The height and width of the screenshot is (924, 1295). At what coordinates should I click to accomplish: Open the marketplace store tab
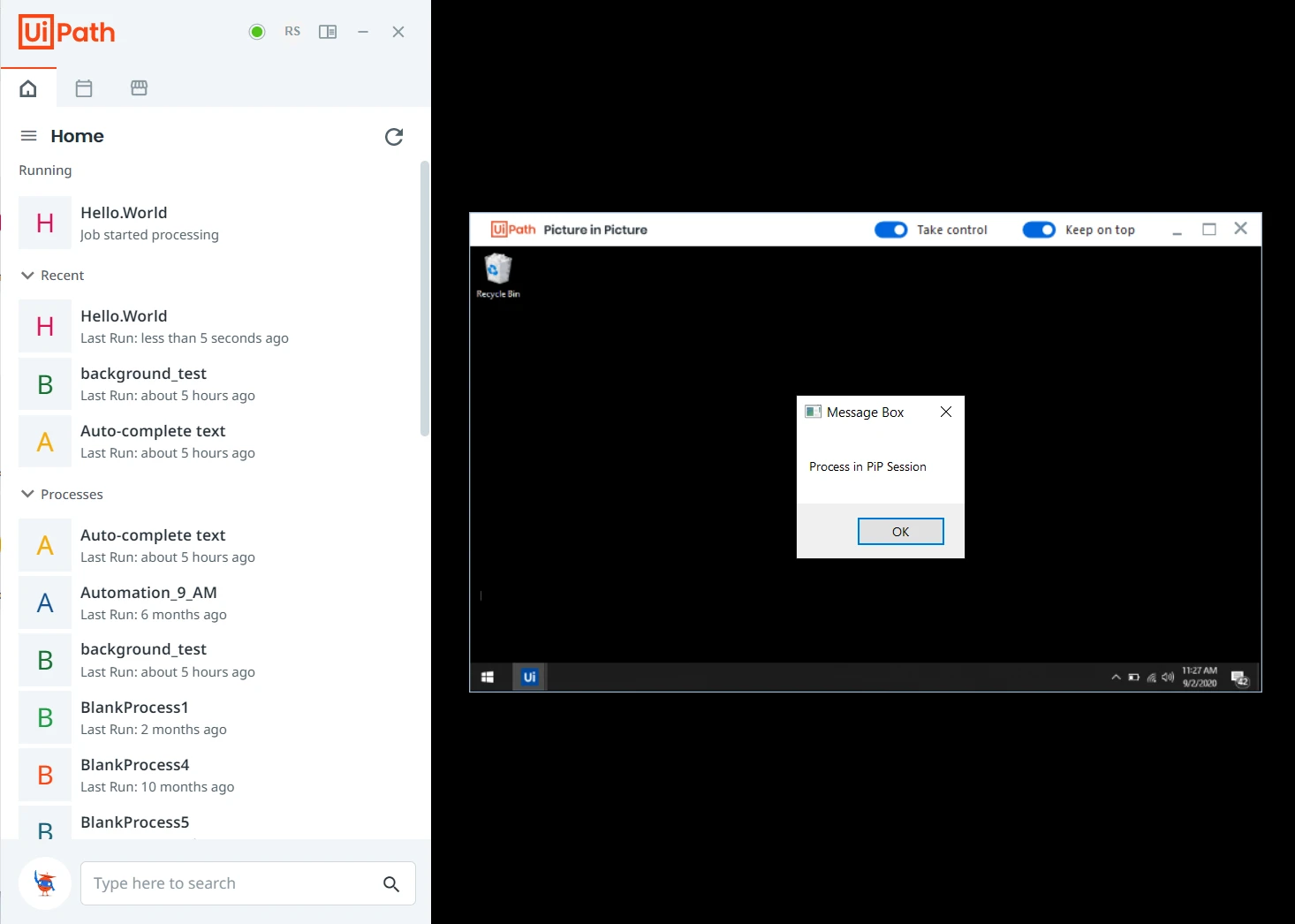click(x=139, y=88)
